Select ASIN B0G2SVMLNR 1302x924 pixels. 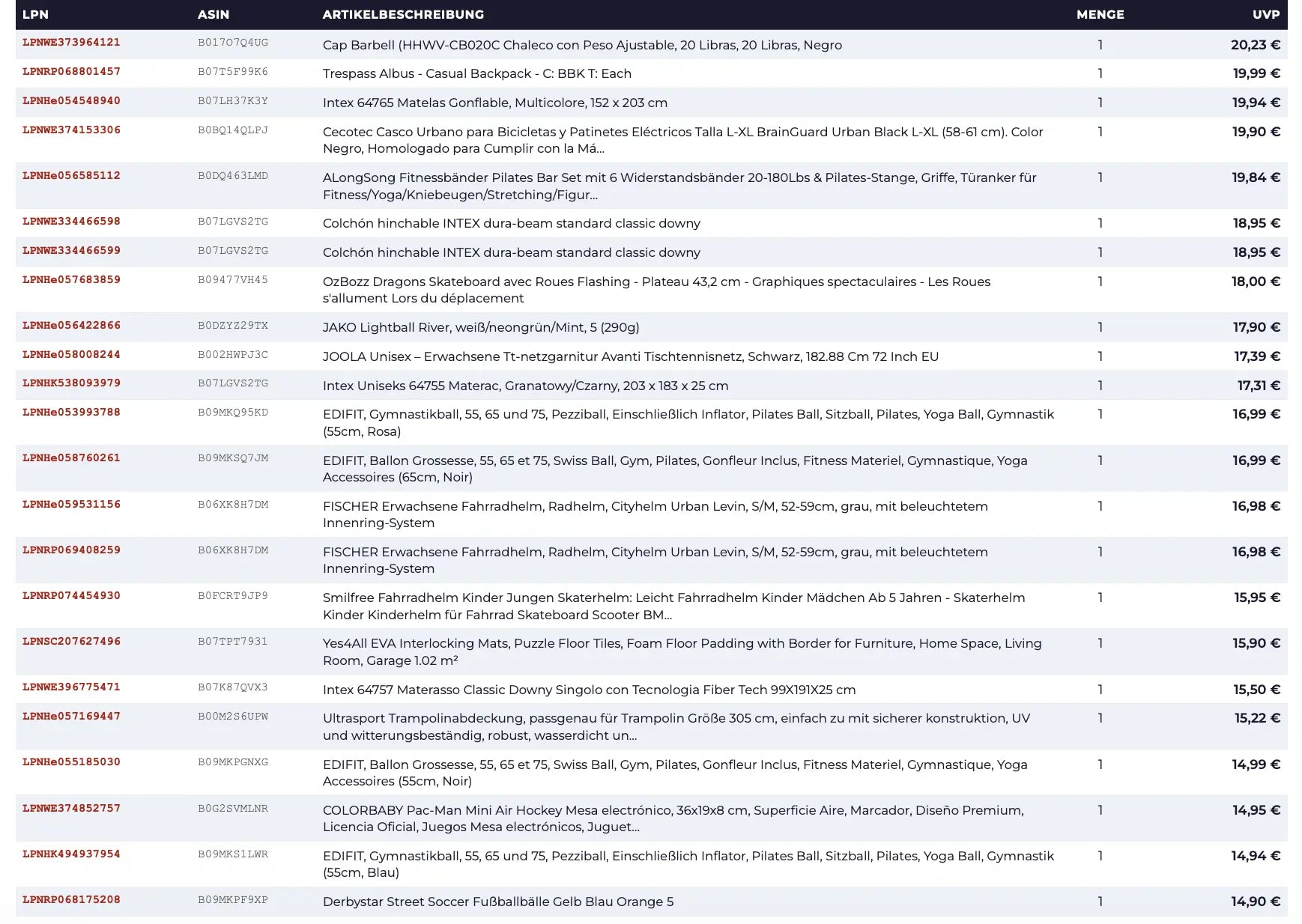pos(233,809)
